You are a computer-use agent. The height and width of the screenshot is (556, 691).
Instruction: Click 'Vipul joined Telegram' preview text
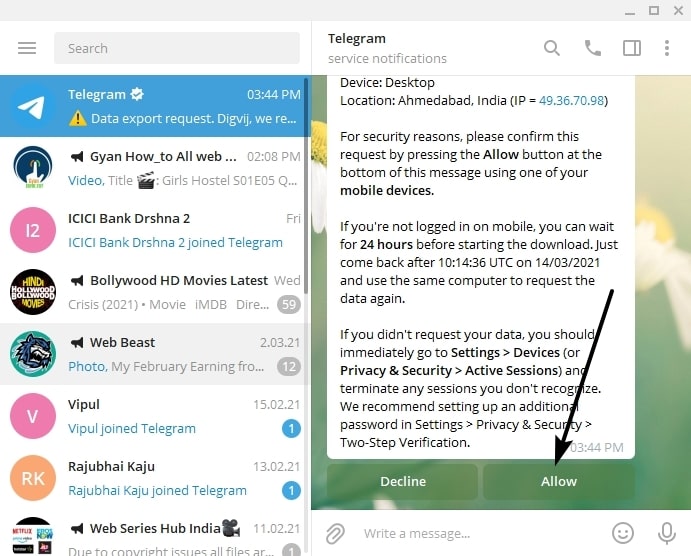coord(132,429)
